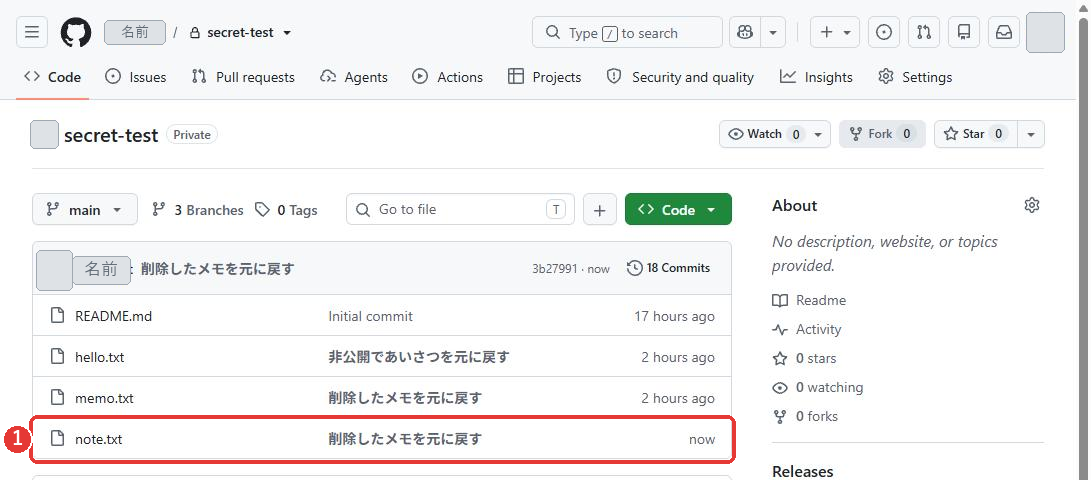Open the Pull requests tab
This screenshot has height=480, width=1091.
(243, 77)
